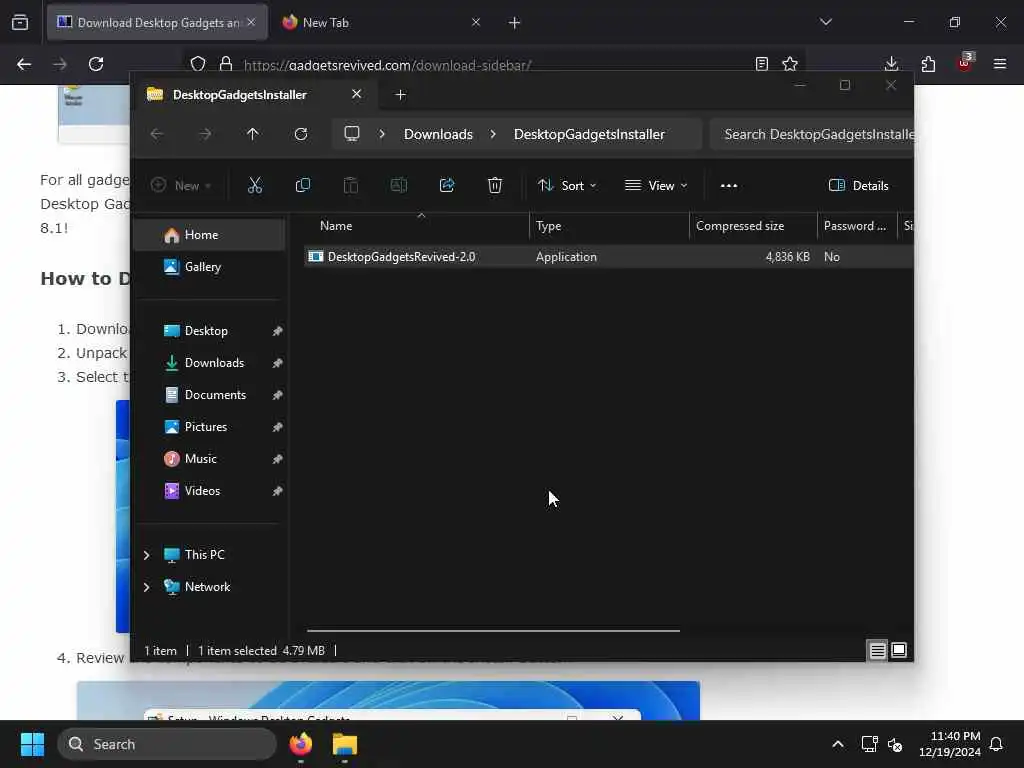Click the shield tracking protection icon
The width and height of the screenshot is (1024, 768).
tap(198, 64)
